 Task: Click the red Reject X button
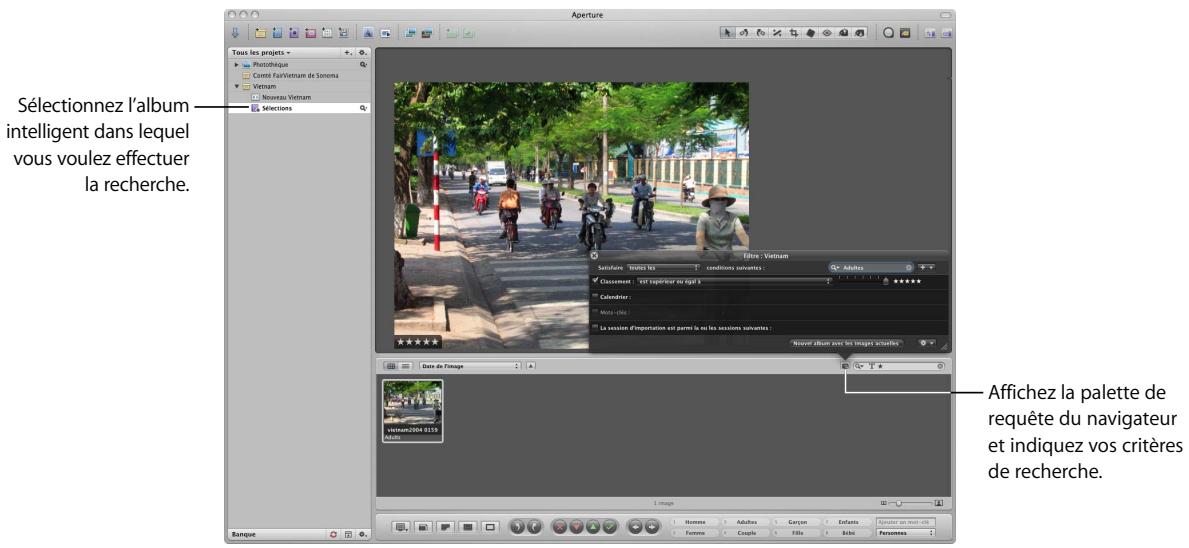click(559, 526)
